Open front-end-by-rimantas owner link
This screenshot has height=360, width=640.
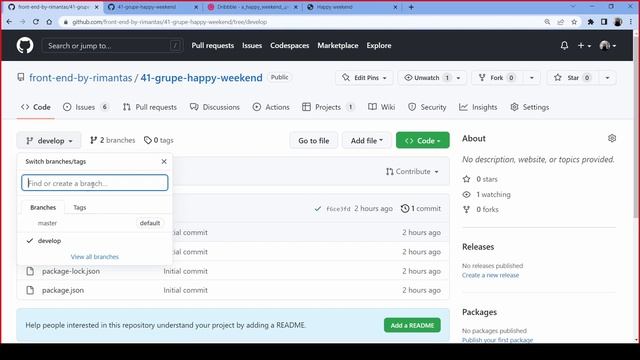pos(80,78)
